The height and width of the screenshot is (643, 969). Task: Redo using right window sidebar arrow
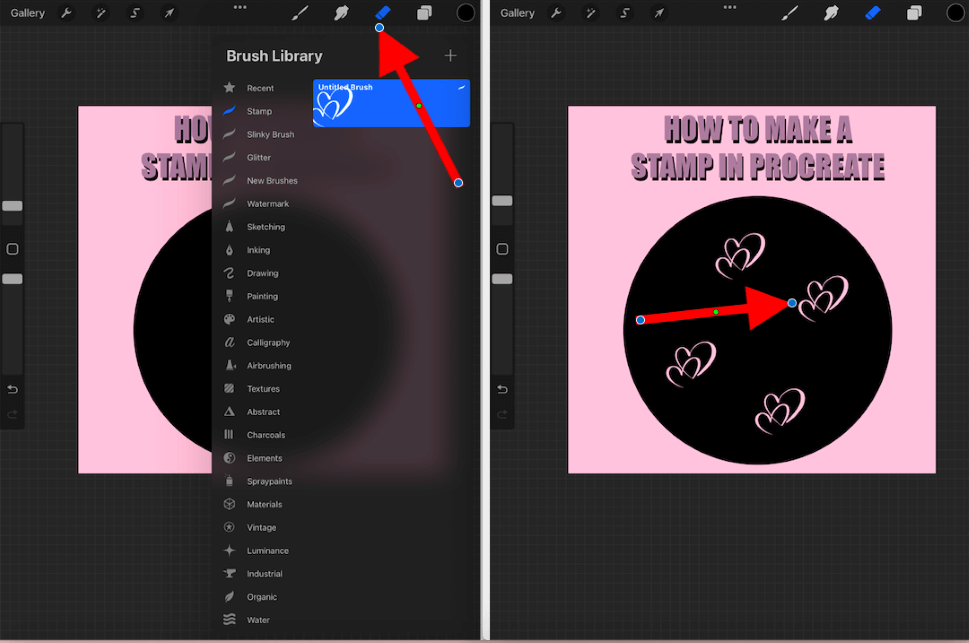point(502,414)
